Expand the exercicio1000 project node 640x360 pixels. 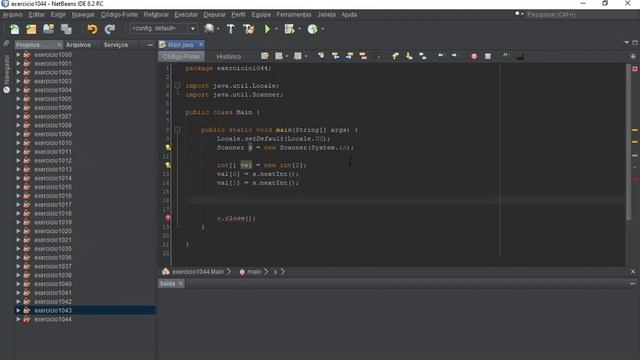point(18,54)
